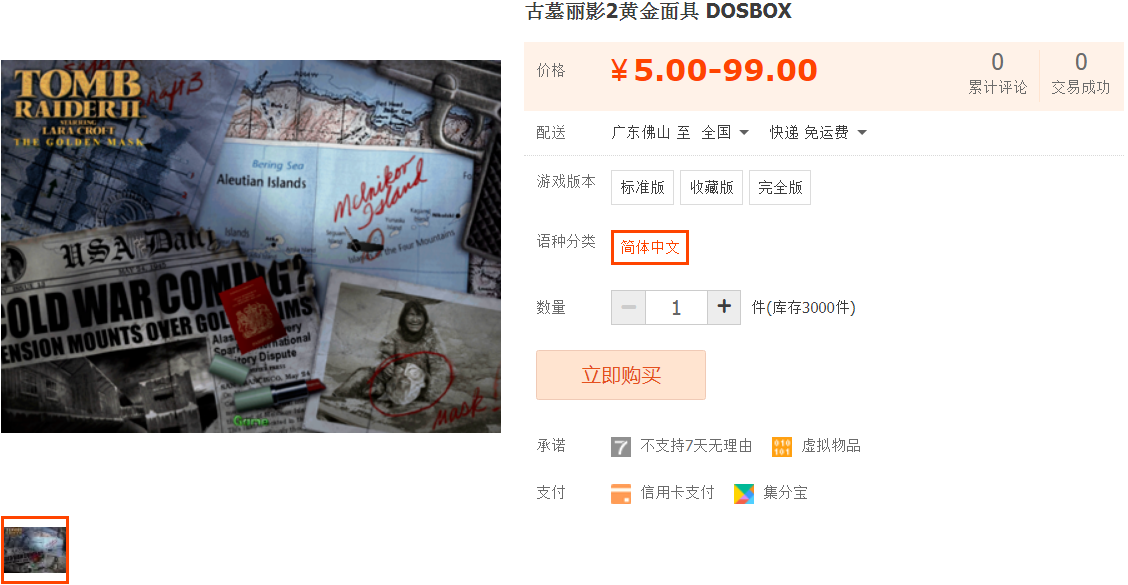1128x585 pixels.
Task: Decrease quantity with the minus button
Action: [x=629, y=307]
